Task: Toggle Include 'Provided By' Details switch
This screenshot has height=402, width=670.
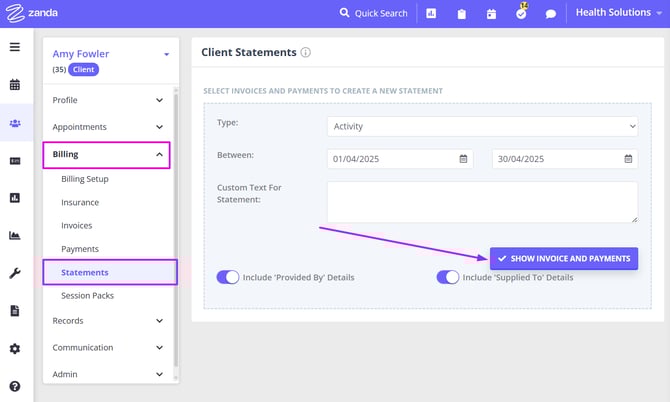Action: click(228, 277)
